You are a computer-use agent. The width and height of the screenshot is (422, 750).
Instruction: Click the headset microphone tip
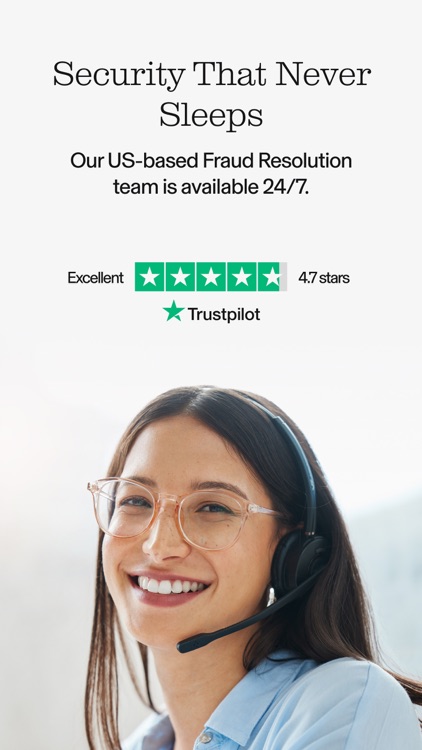[x=184, y=645]
